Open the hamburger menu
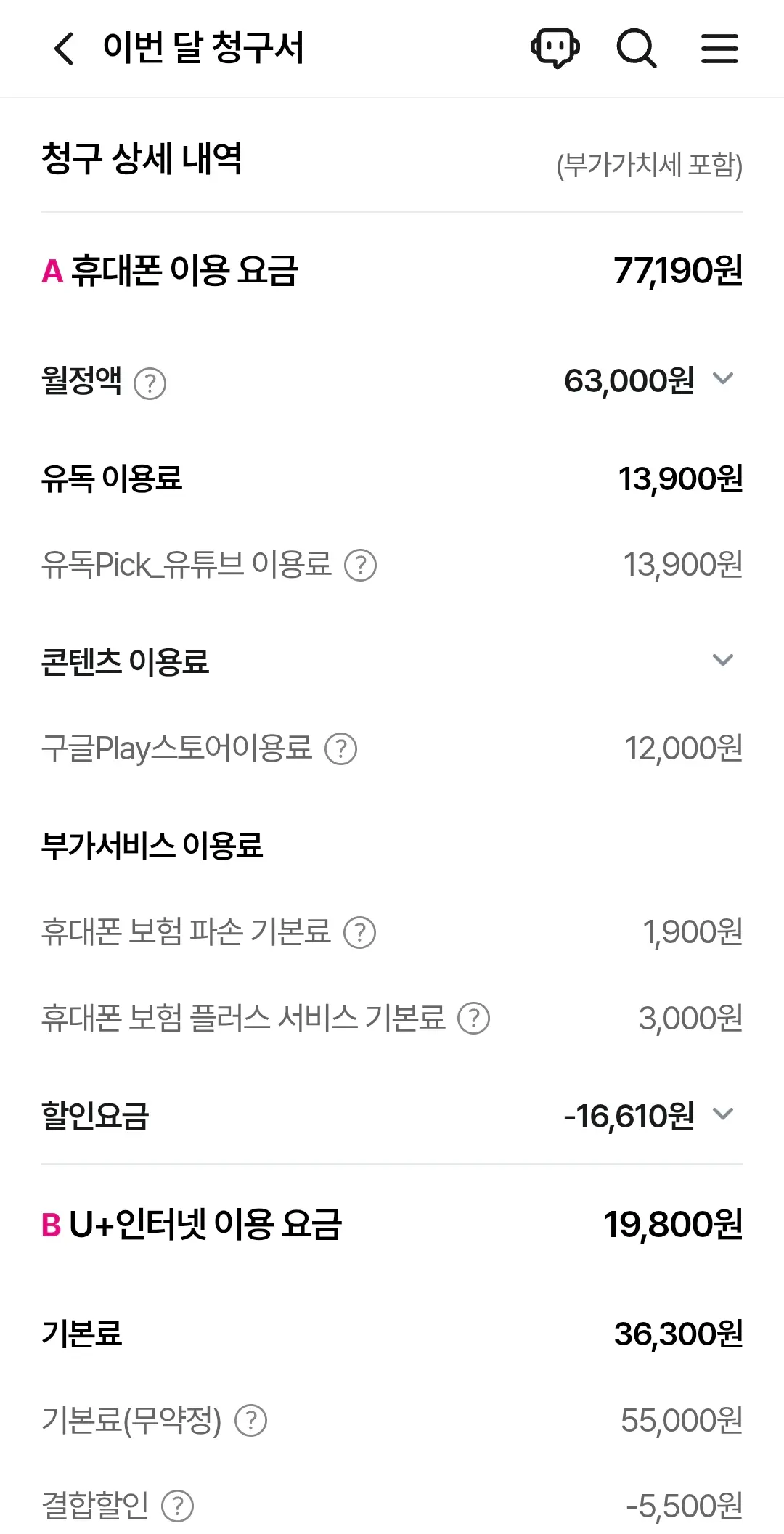This screenshot has width=784, height=1534. click(x=719, y=49)
